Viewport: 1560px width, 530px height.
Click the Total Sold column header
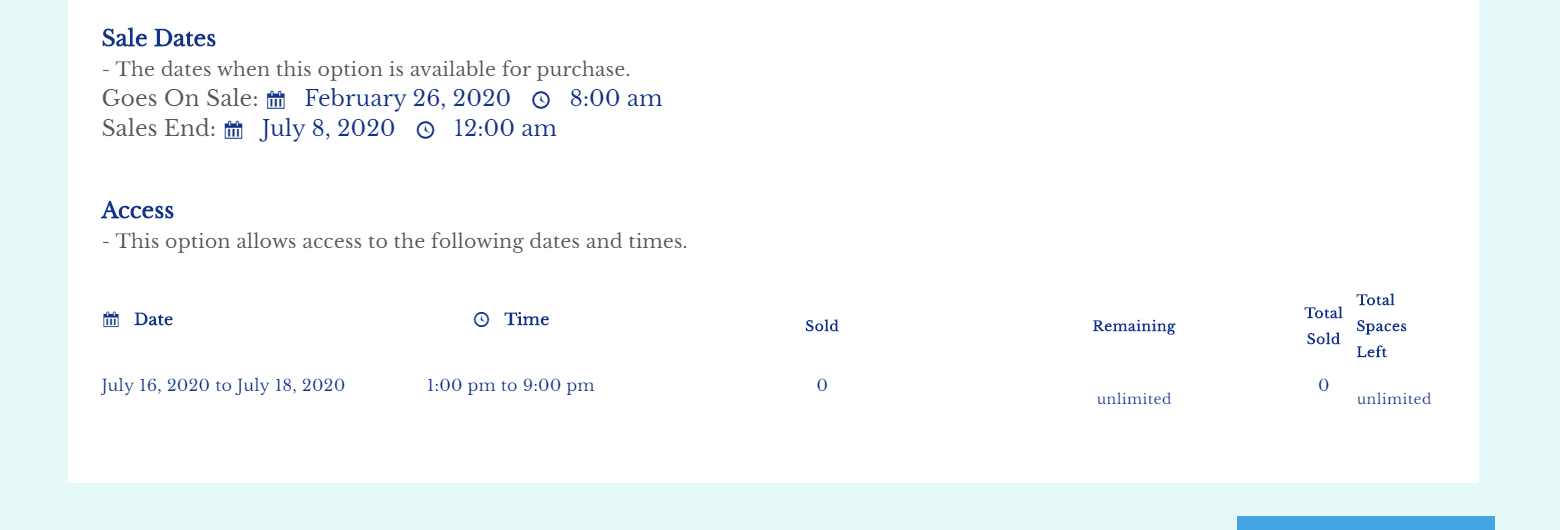[1323, 326]
